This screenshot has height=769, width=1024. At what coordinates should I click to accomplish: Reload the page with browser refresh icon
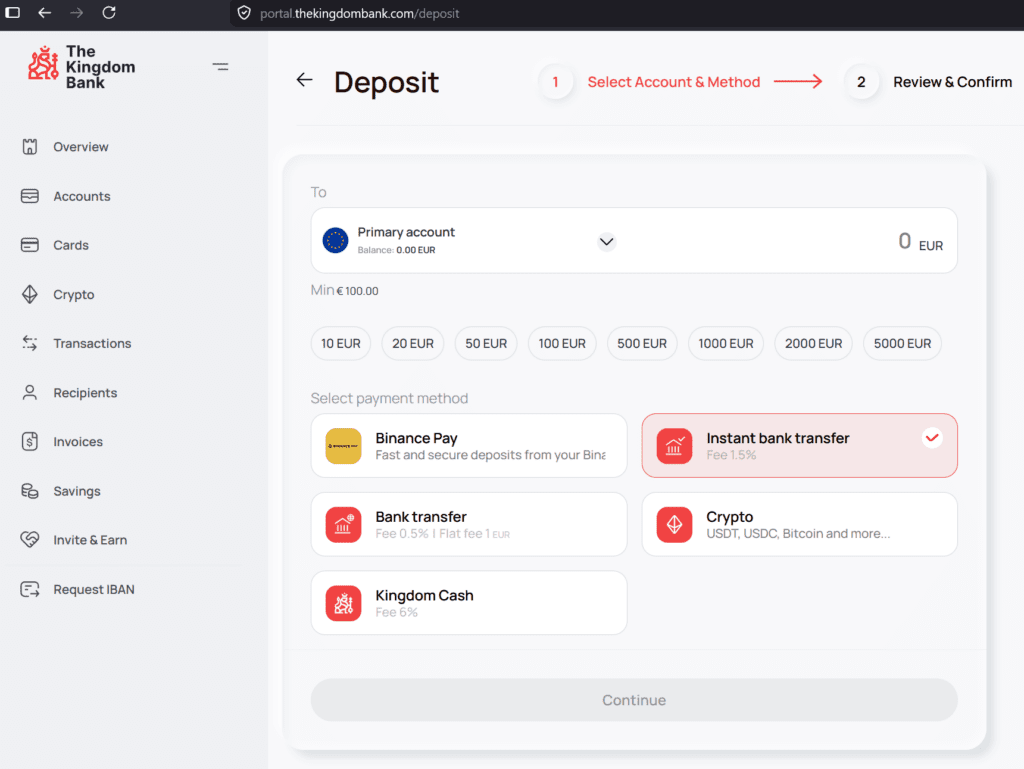pyautogui.click(x=109, y=12)
